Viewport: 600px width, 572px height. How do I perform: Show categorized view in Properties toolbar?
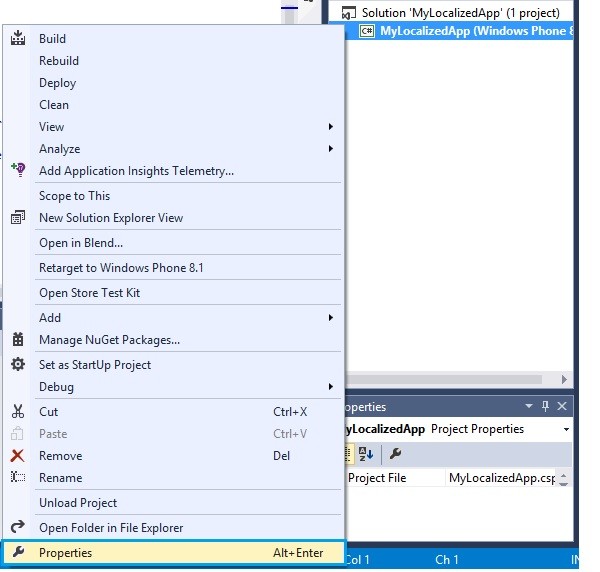(348, 454)
